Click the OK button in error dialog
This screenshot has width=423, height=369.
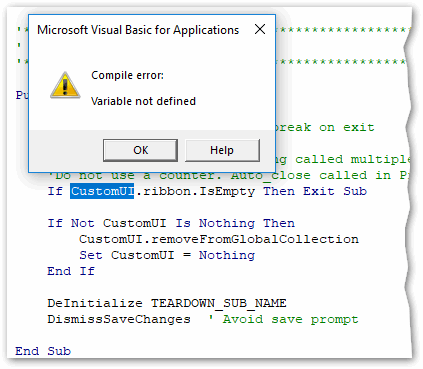(x=140, y=150)
